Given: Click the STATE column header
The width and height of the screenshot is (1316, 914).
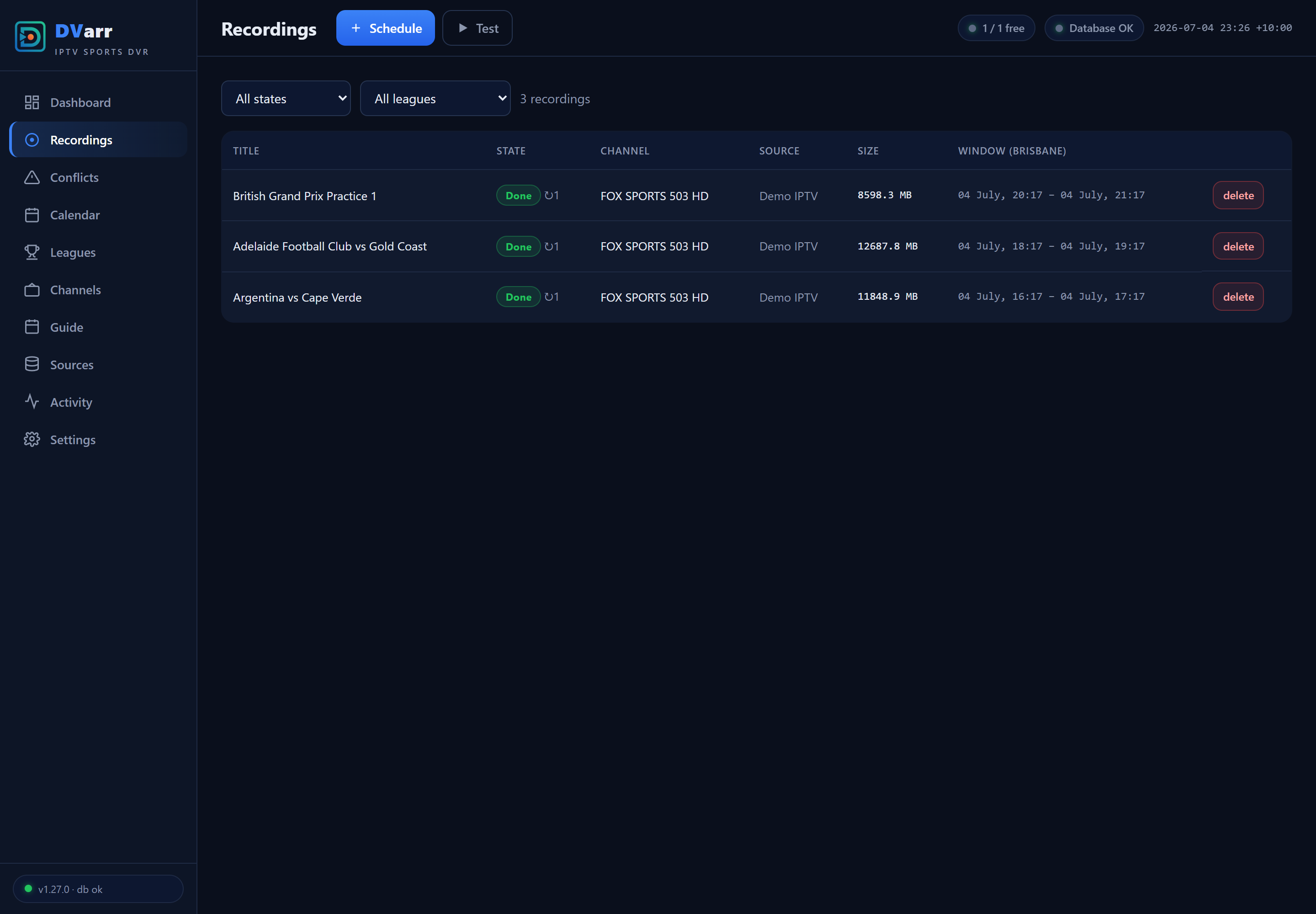Looking at the screenshot, I should point(511,151).
